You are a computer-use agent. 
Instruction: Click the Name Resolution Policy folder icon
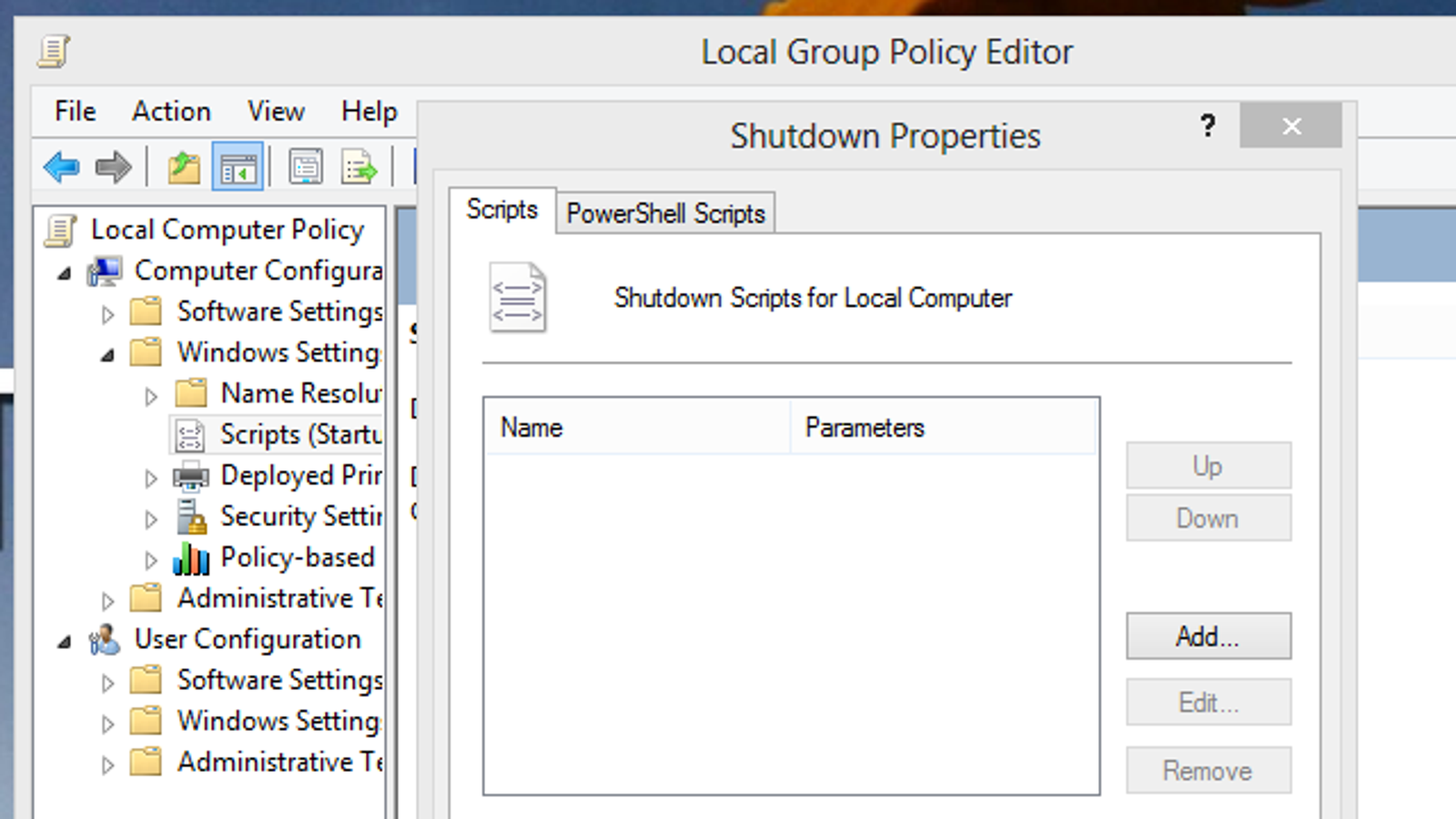pyautogui.click(x=191, y=393)
